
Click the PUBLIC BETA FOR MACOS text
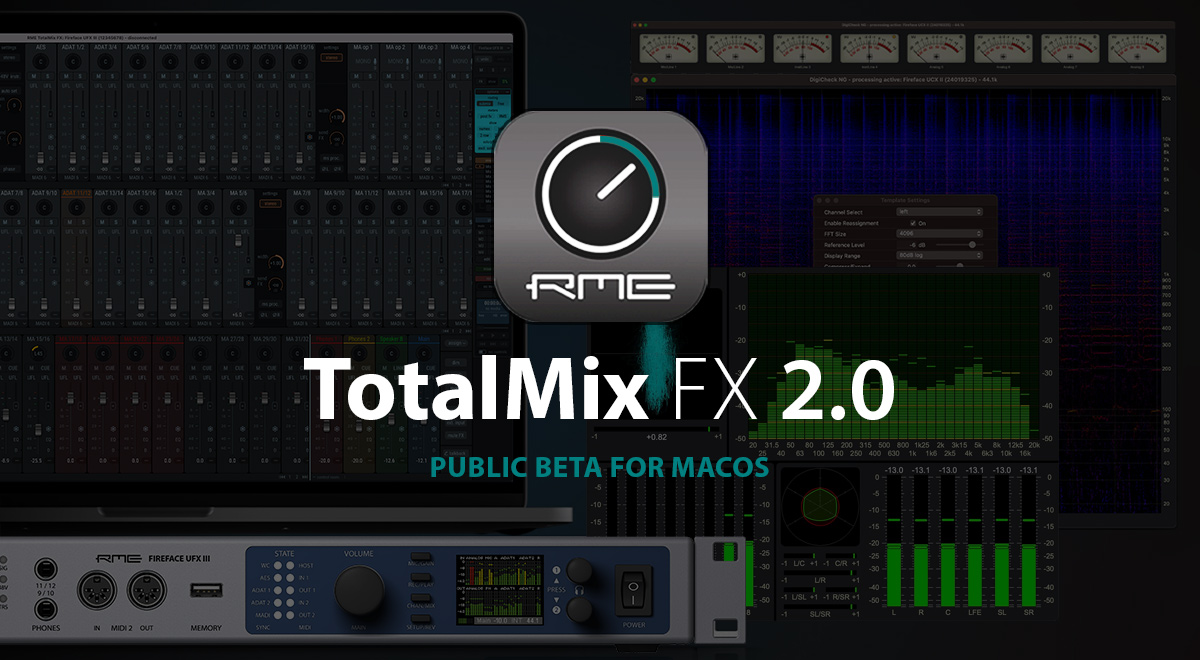(600, 467)
